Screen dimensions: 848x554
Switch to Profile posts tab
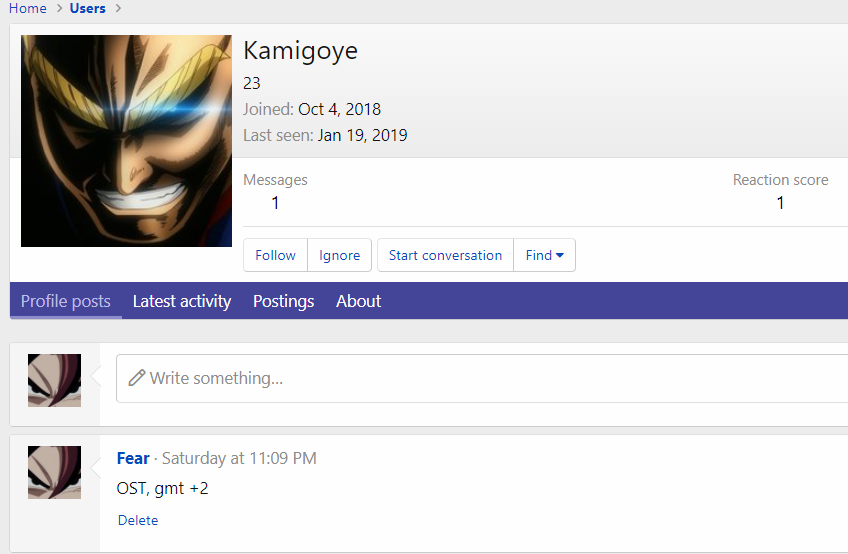(x=66, y=301)
